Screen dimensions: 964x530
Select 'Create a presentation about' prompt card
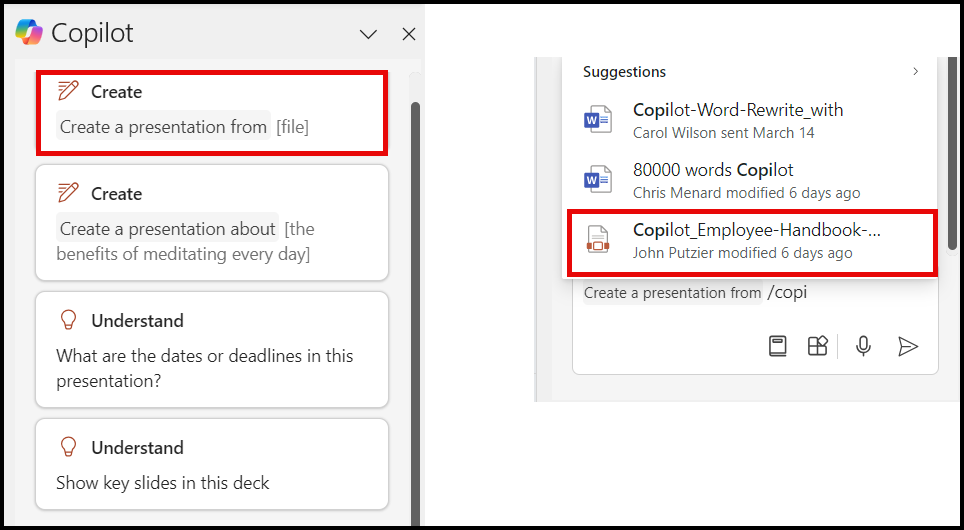[x=212, y=223]
